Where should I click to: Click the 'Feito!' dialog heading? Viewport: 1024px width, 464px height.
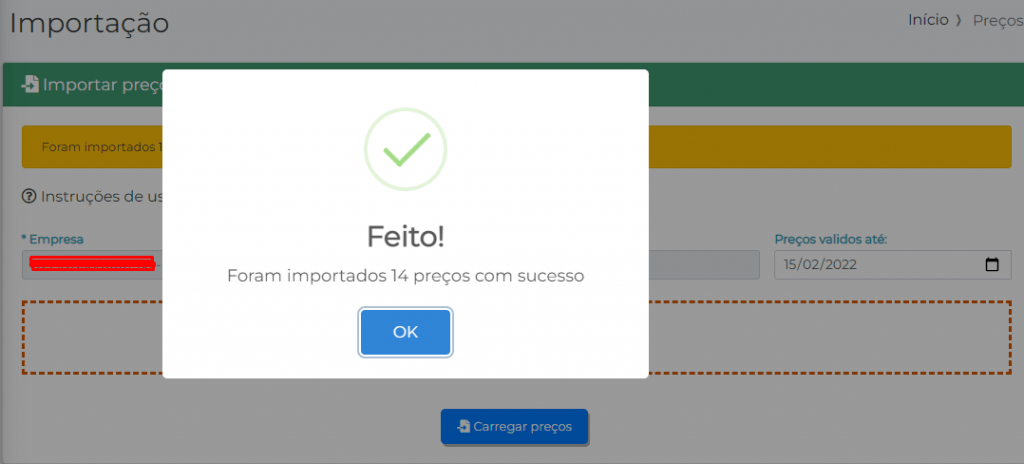pyautogui.click(x=405, y=237)
